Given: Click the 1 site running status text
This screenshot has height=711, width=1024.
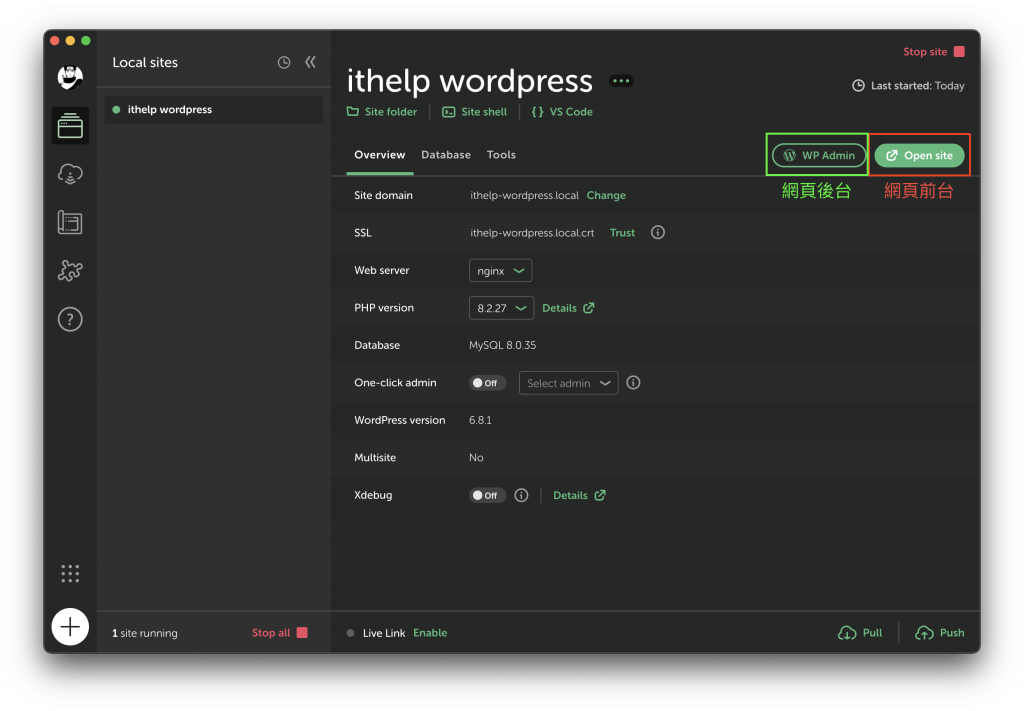Looking at the screenshot, I should 144,633.
